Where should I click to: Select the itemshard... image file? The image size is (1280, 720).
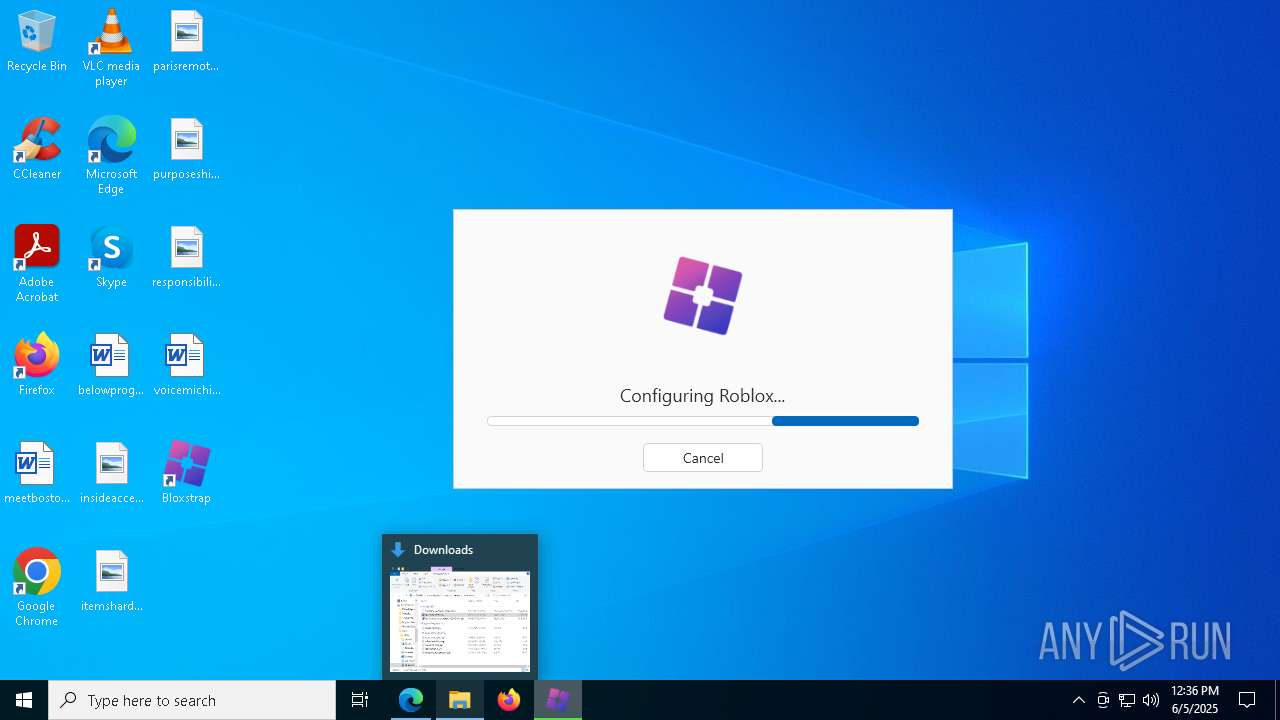click(111, 582)
